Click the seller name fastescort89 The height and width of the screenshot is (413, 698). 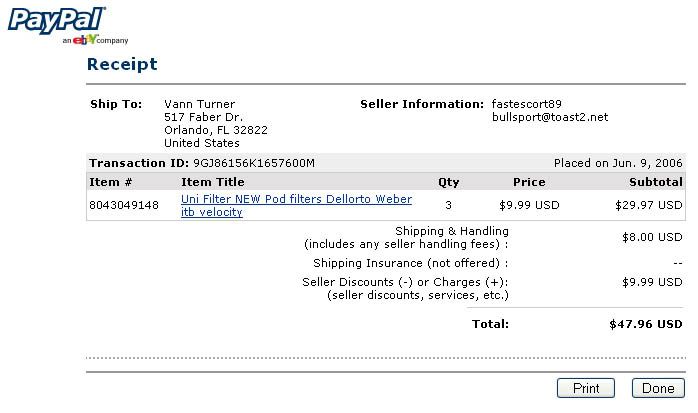[526, 104]
